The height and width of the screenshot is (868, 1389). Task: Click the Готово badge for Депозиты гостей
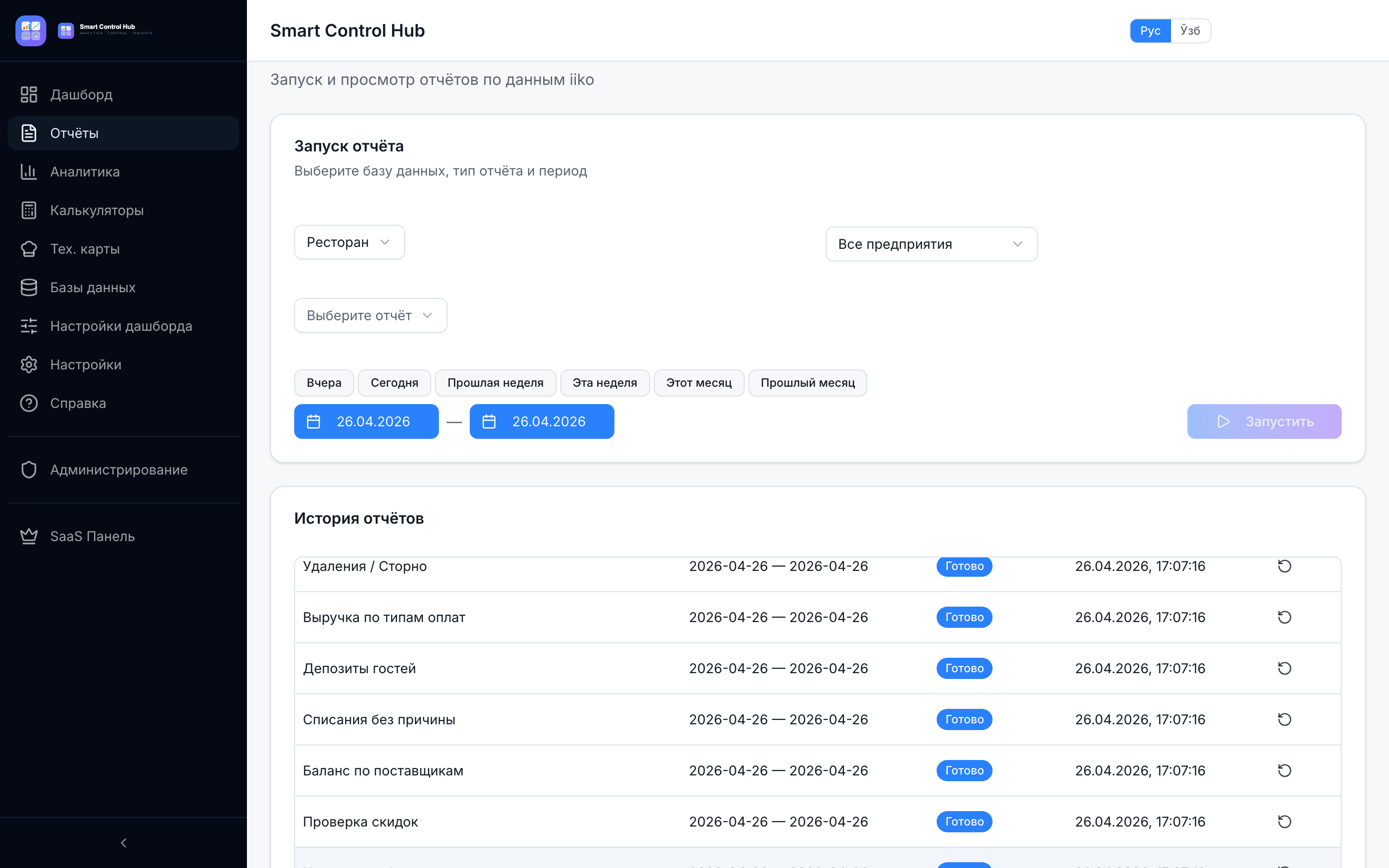click(x=964, y=668)
